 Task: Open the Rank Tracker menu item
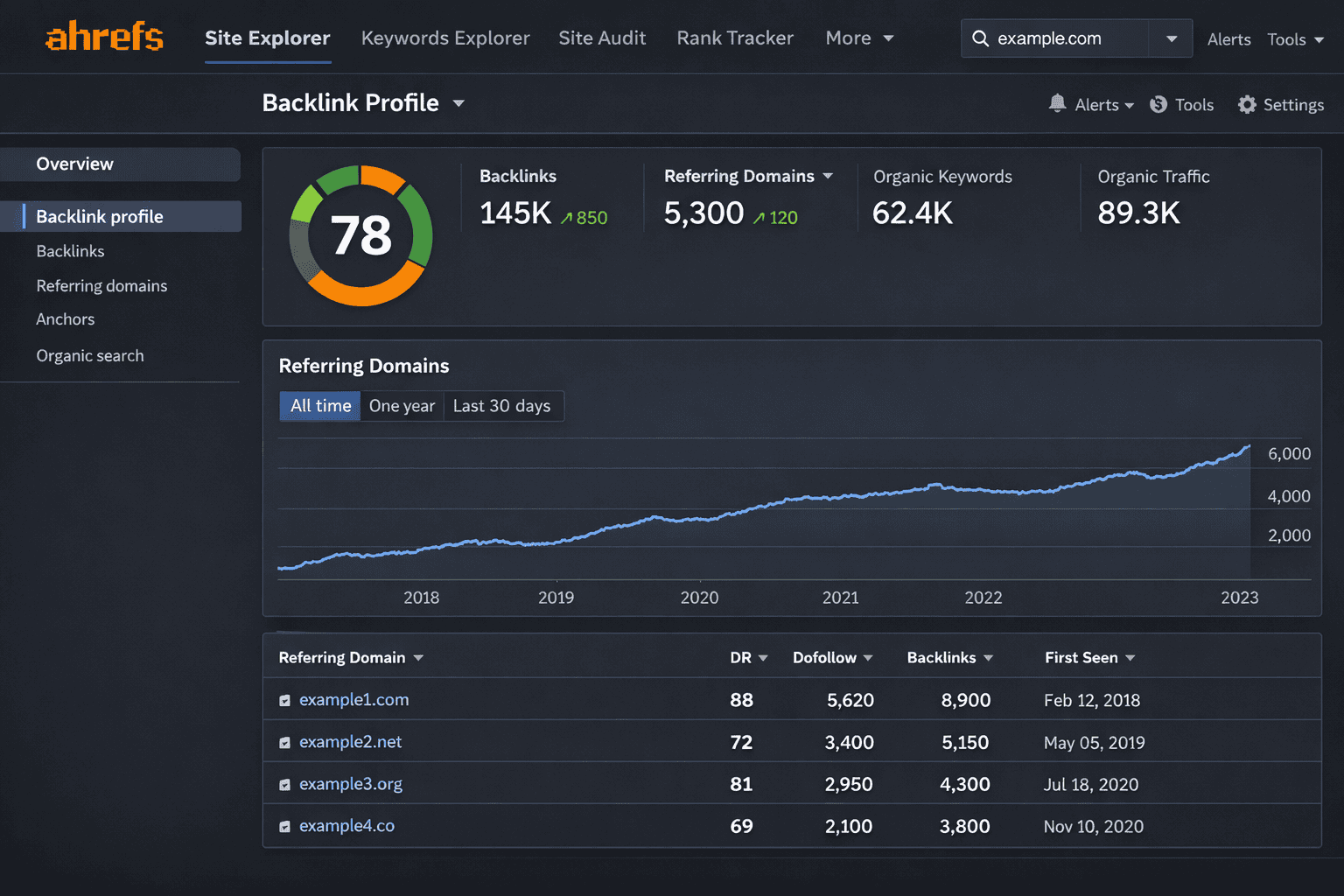pos(735,38)
